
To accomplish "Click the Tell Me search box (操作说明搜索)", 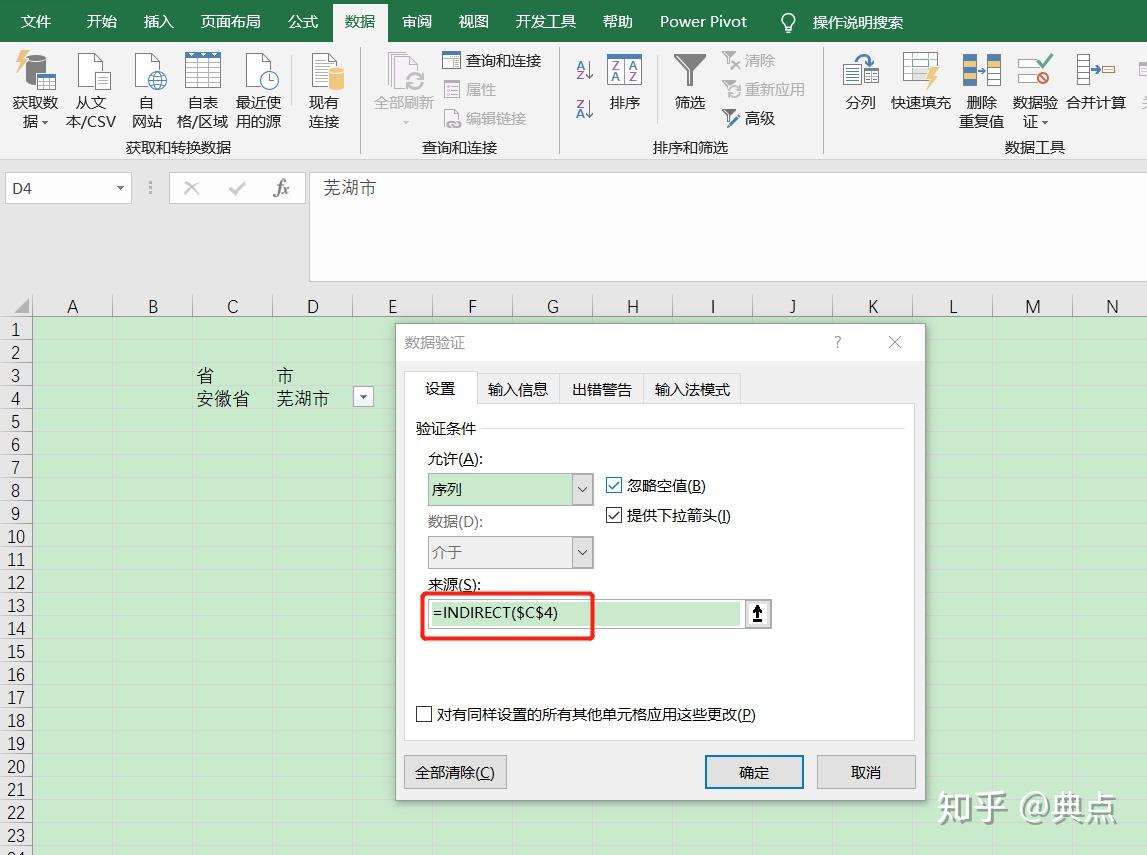I will coord(857,23).
